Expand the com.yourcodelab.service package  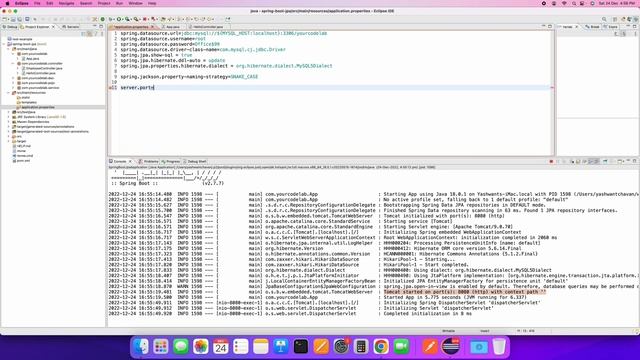point(13,88)
